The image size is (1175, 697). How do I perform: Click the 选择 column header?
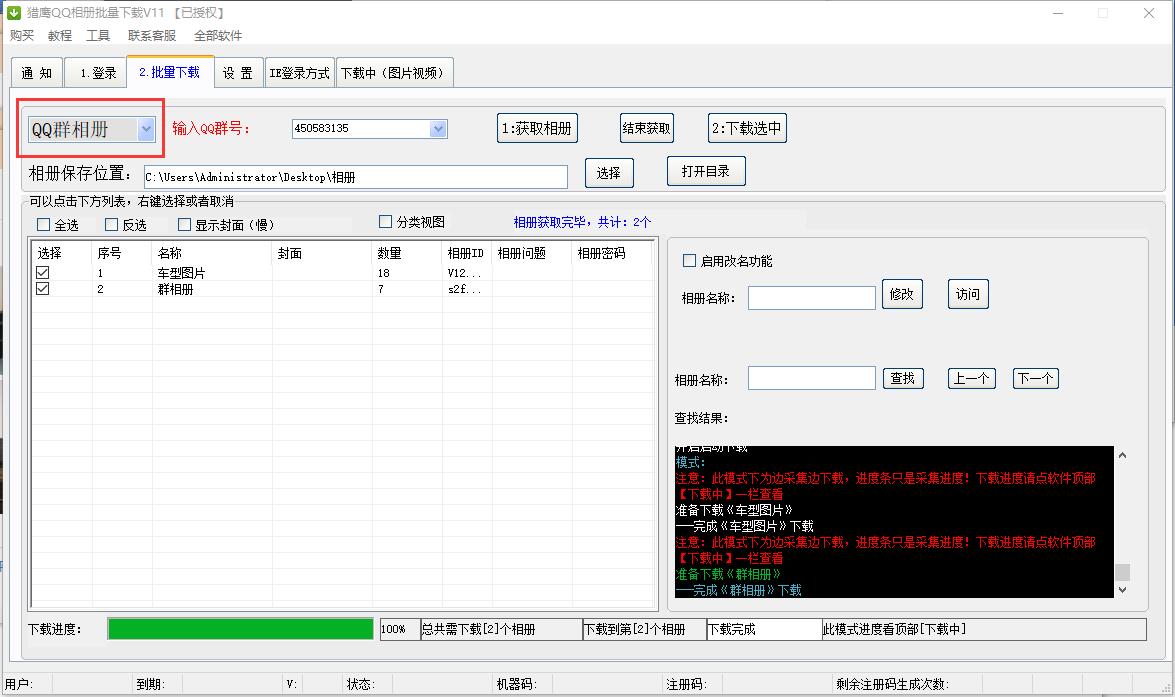click(x=62, y=253)
